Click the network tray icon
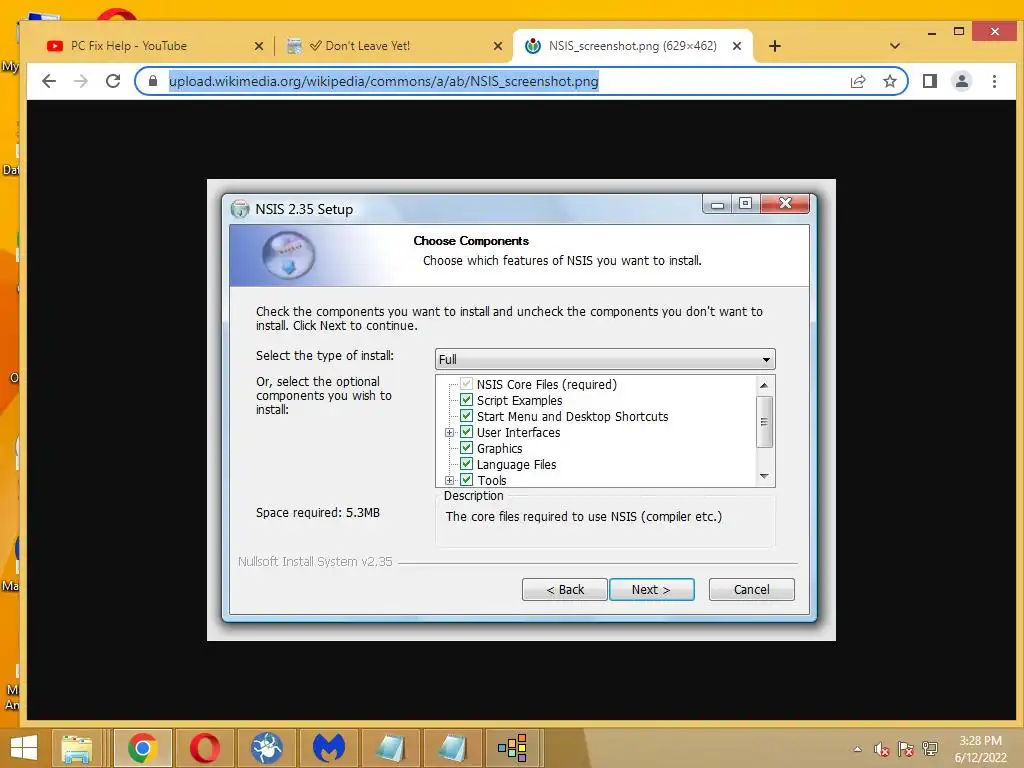1024x768 pixels. point(930,749)
